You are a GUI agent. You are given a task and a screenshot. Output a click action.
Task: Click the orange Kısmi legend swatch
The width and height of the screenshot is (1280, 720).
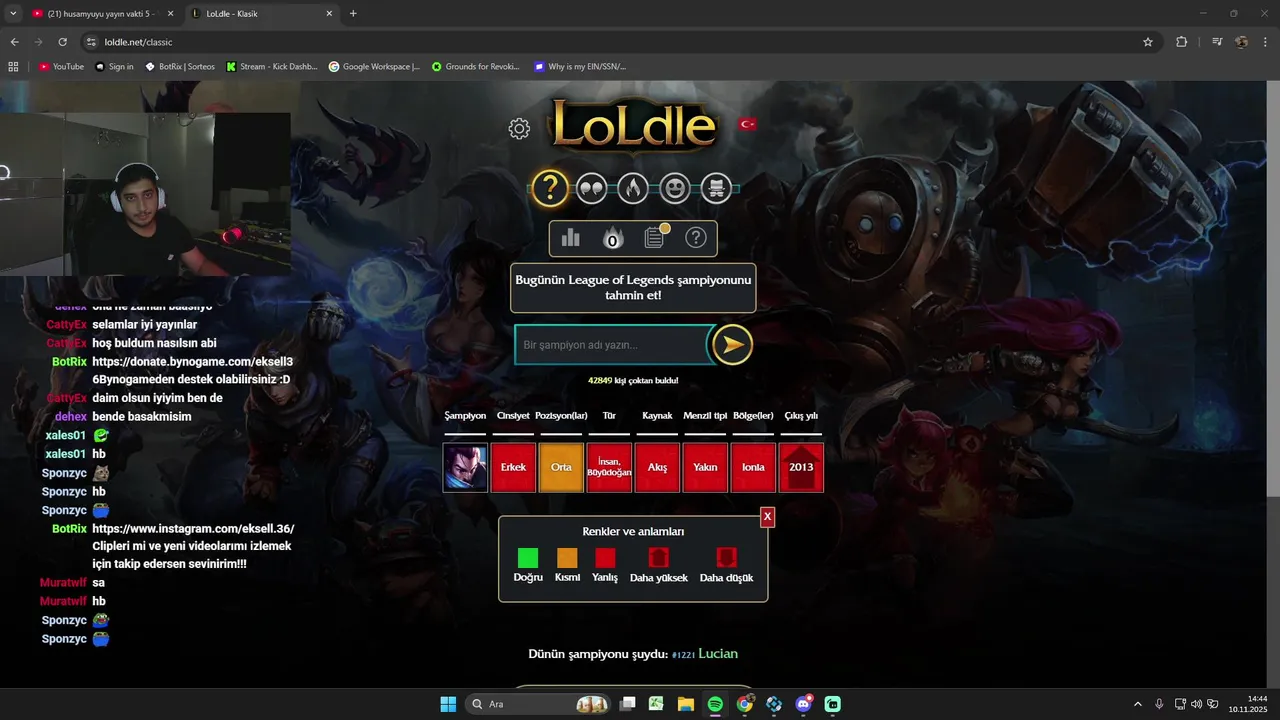click(x=567, y=558)
